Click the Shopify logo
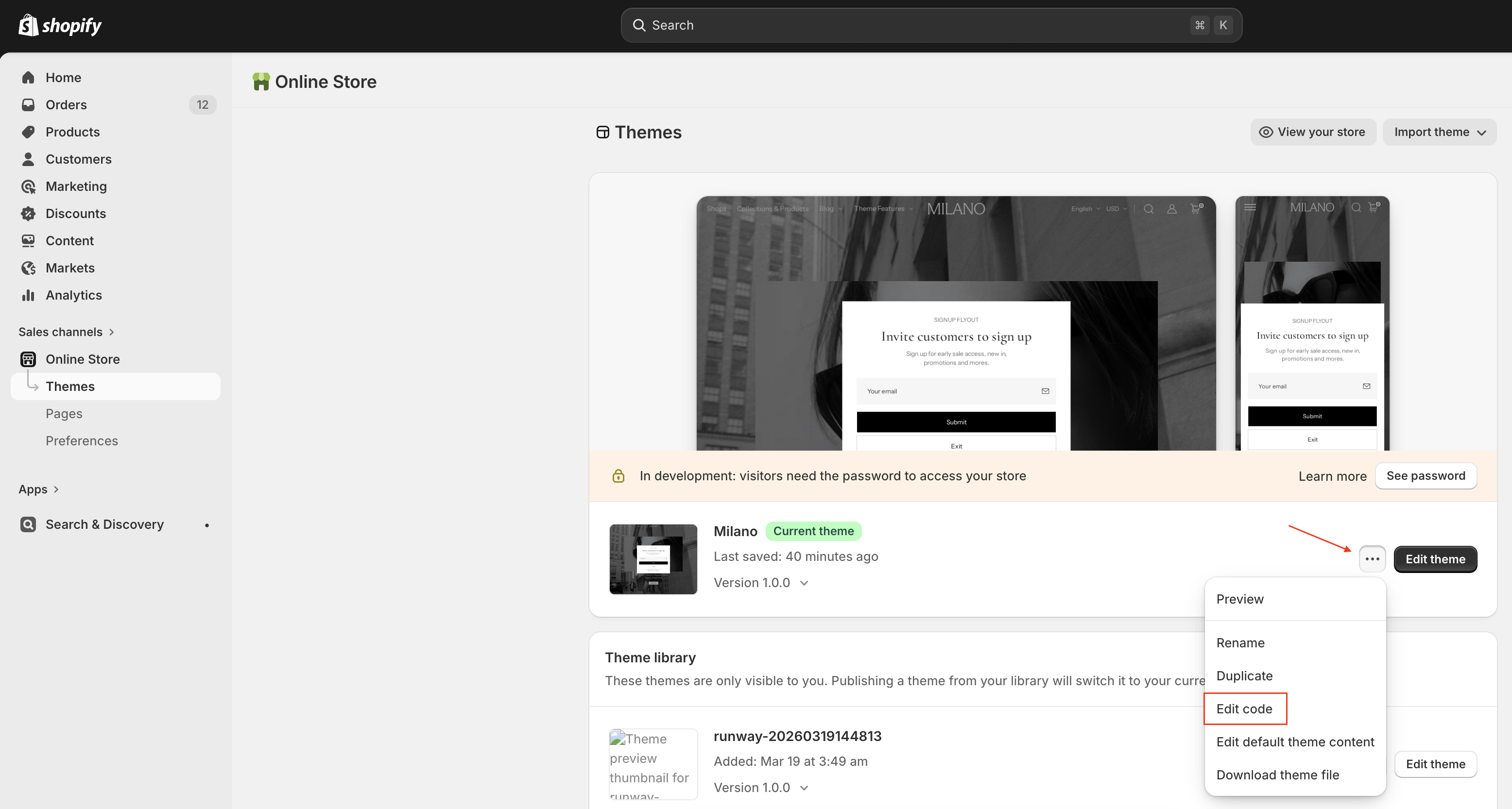1512x809 pixels. click(x=59, y=25)
